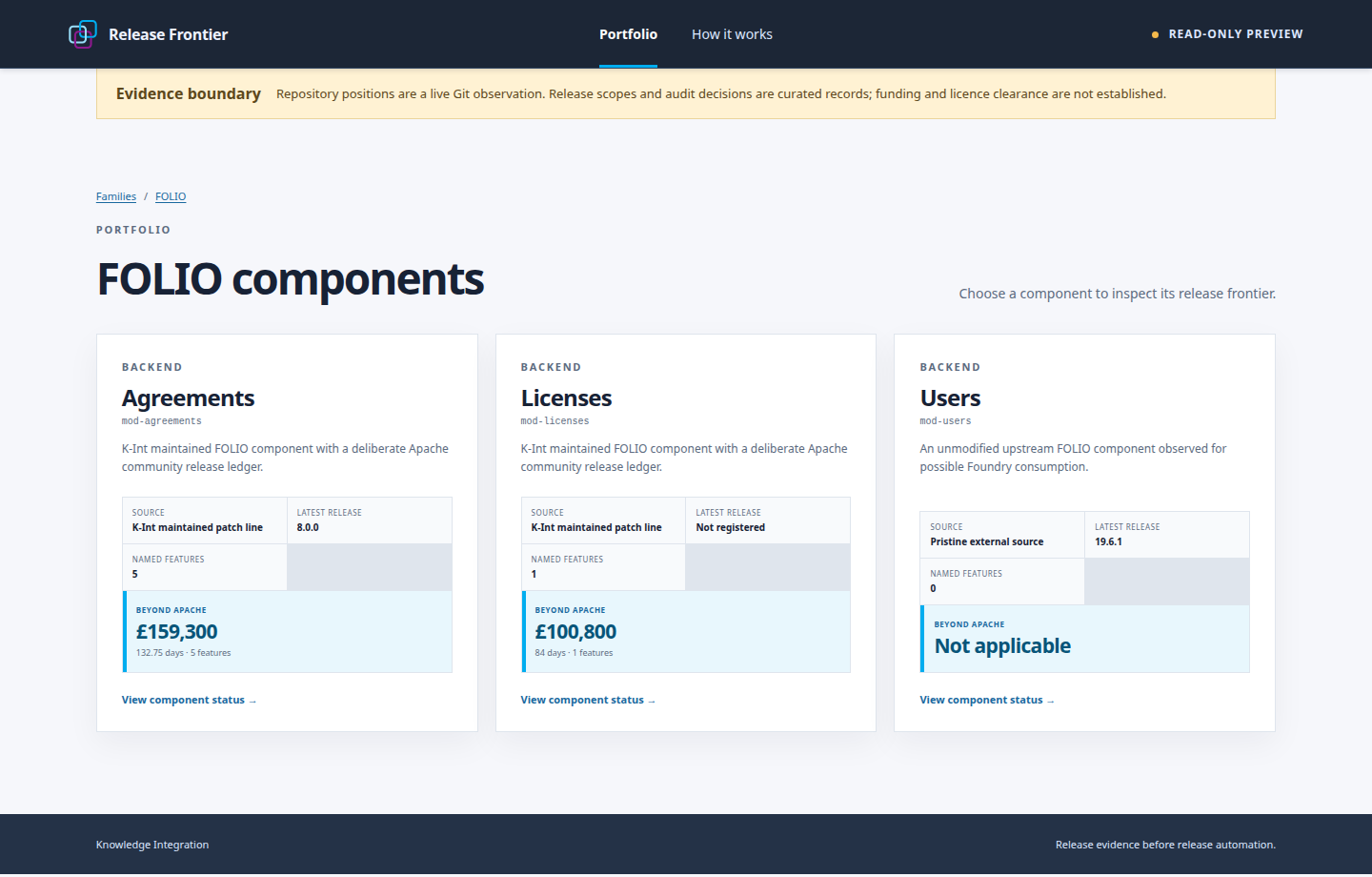
Task: Click the Knowledge Integration footer text
Action: [x=152, y=845]
